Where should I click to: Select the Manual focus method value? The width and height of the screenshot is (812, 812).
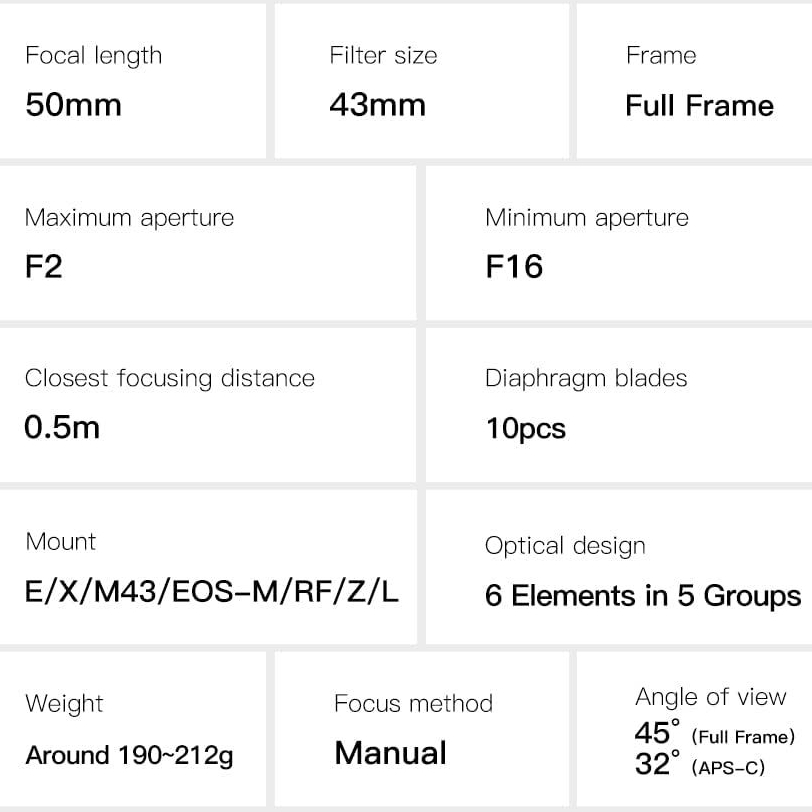click(390, 752)
